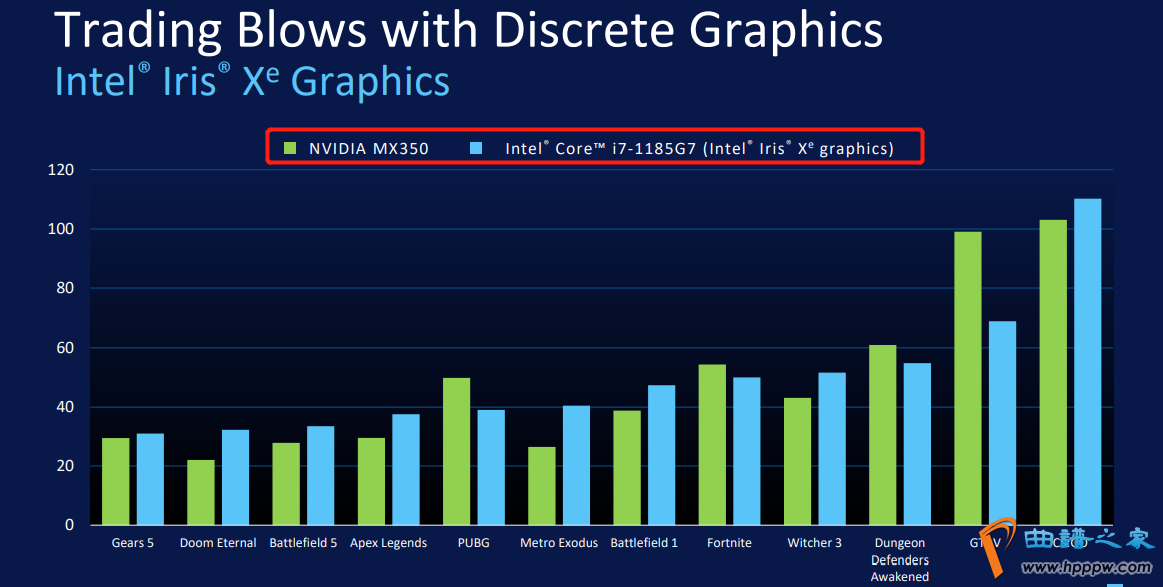The image size is (1163, 587).
Task: Click the Apex Legends axis label
Action: (x=388, y=543)
